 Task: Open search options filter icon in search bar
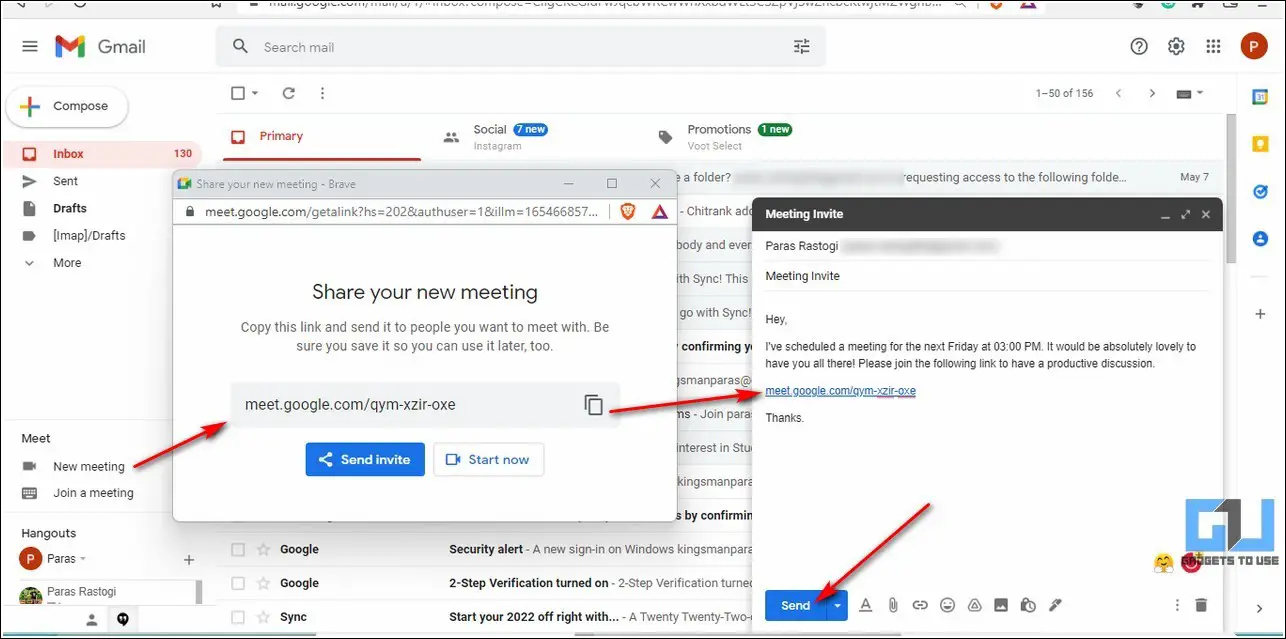coord(802,47)
